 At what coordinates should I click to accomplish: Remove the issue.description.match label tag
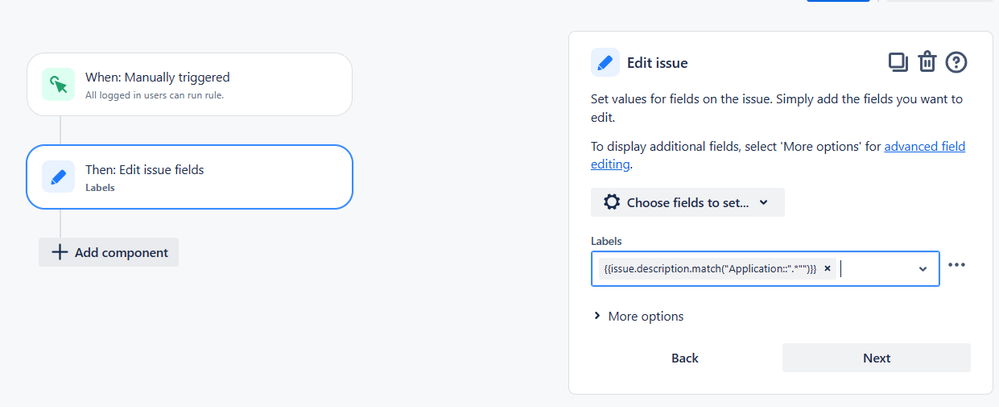tap(828, 268)
